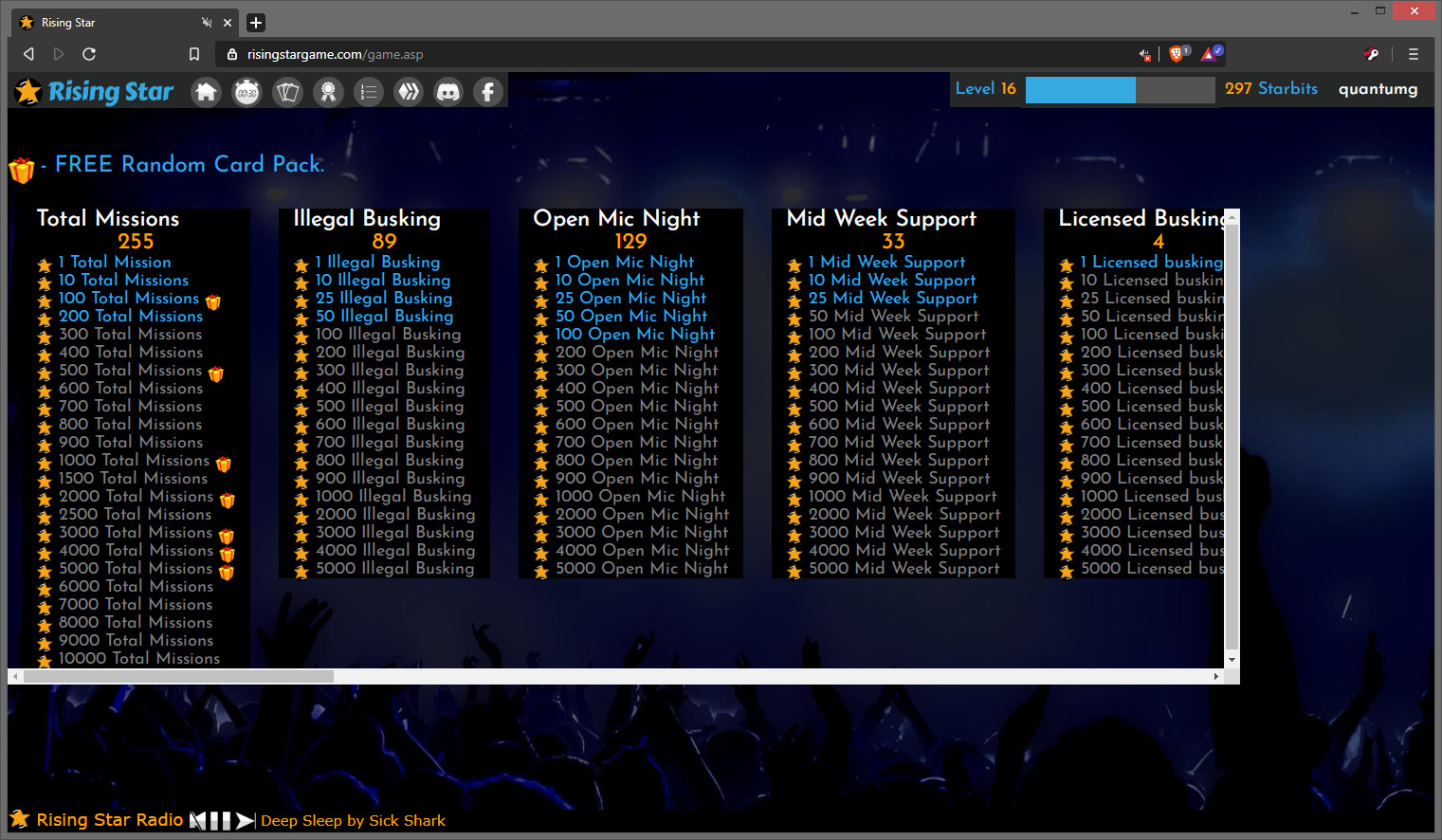Viewport: 1442px width, 840px height.
Task: Open the browser hamburger menu
Action: [1414, 54]
